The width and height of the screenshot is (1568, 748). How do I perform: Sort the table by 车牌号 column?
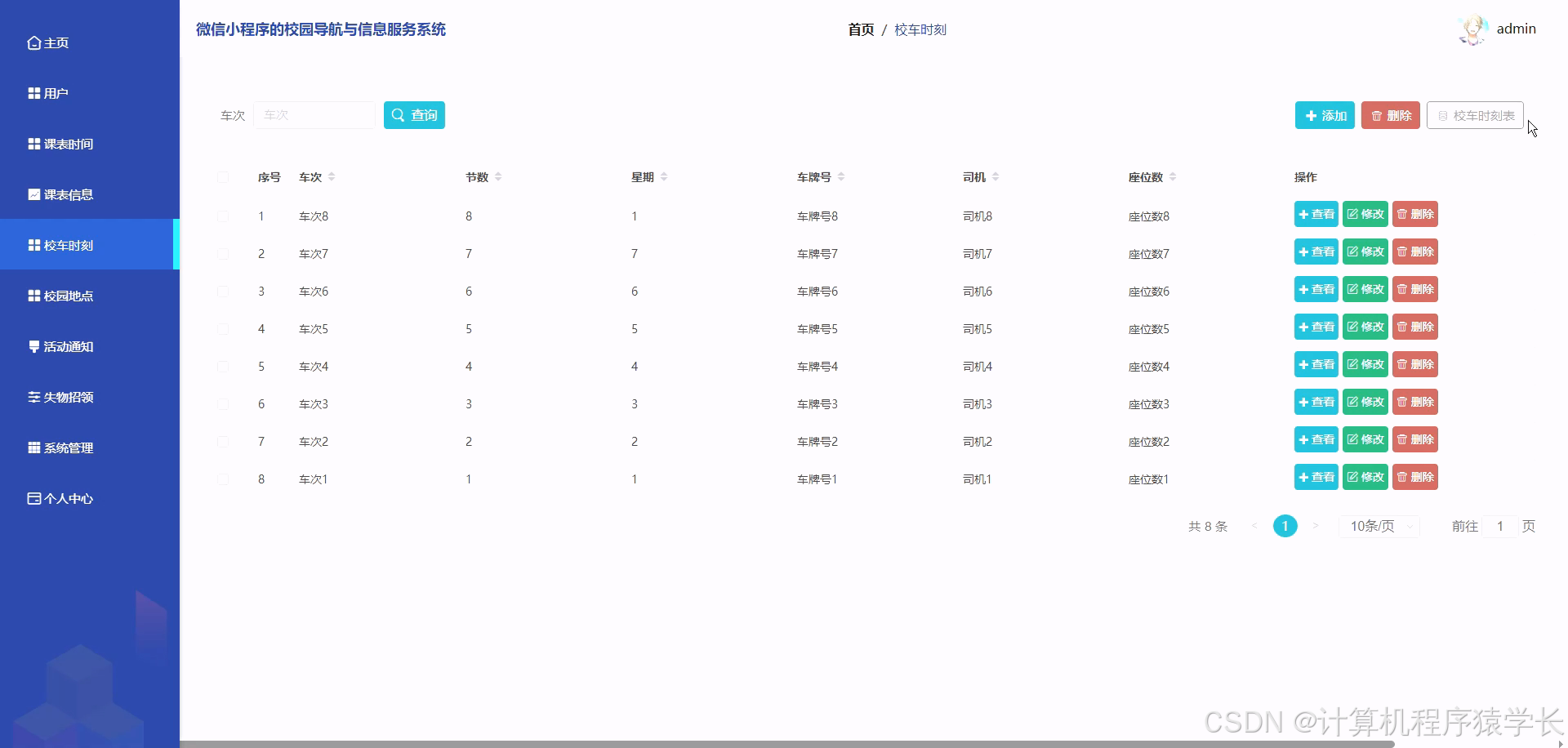pos(841,177)
